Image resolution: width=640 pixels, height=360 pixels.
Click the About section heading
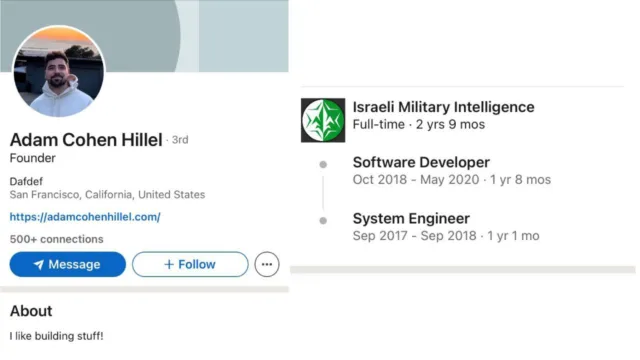click(x=31, y=311)
